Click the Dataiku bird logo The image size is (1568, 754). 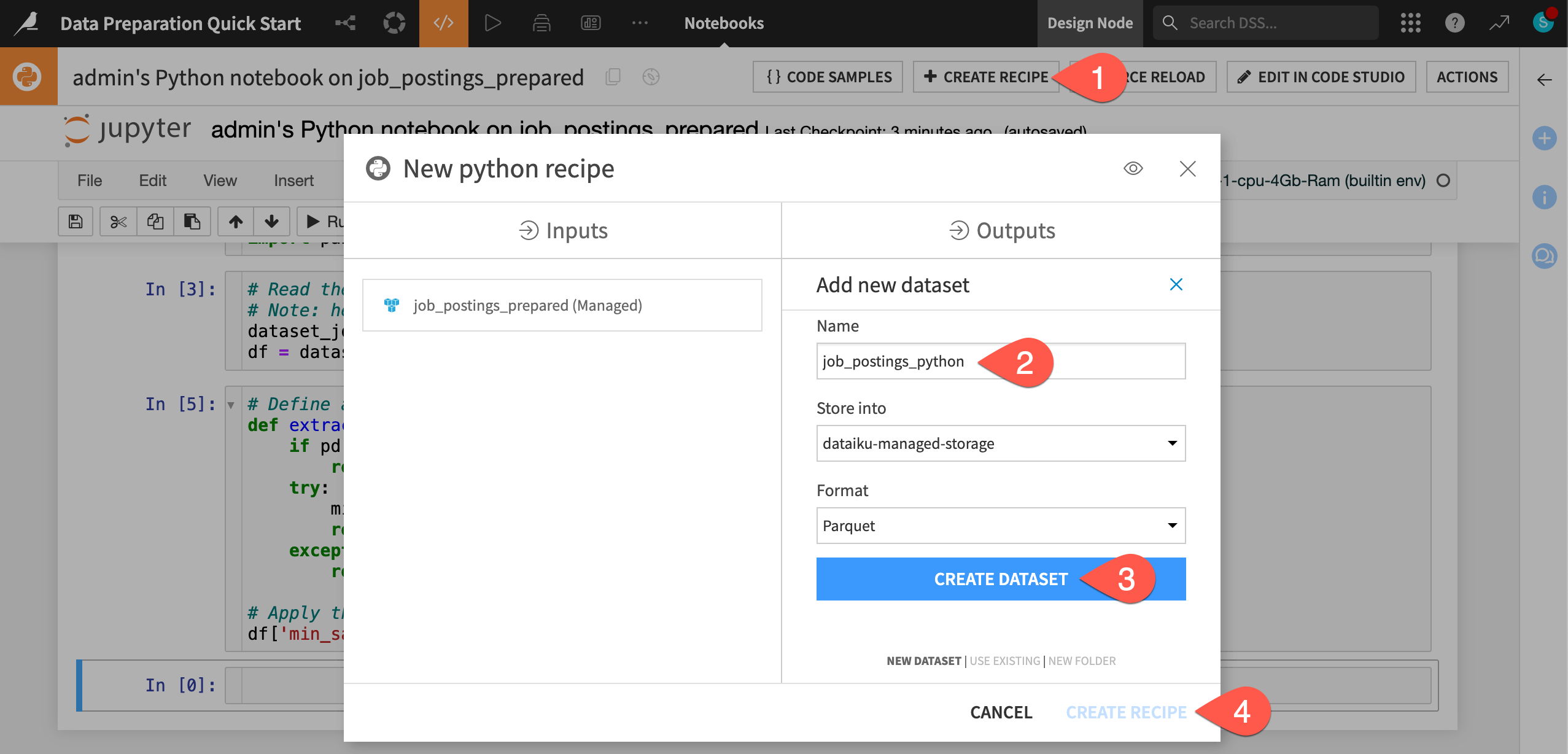point(27,23)
